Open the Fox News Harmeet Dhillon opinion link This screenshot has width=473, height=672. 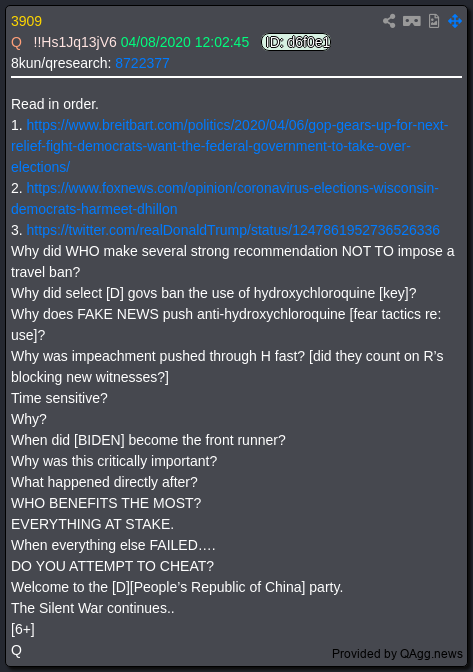pos(225,198)
